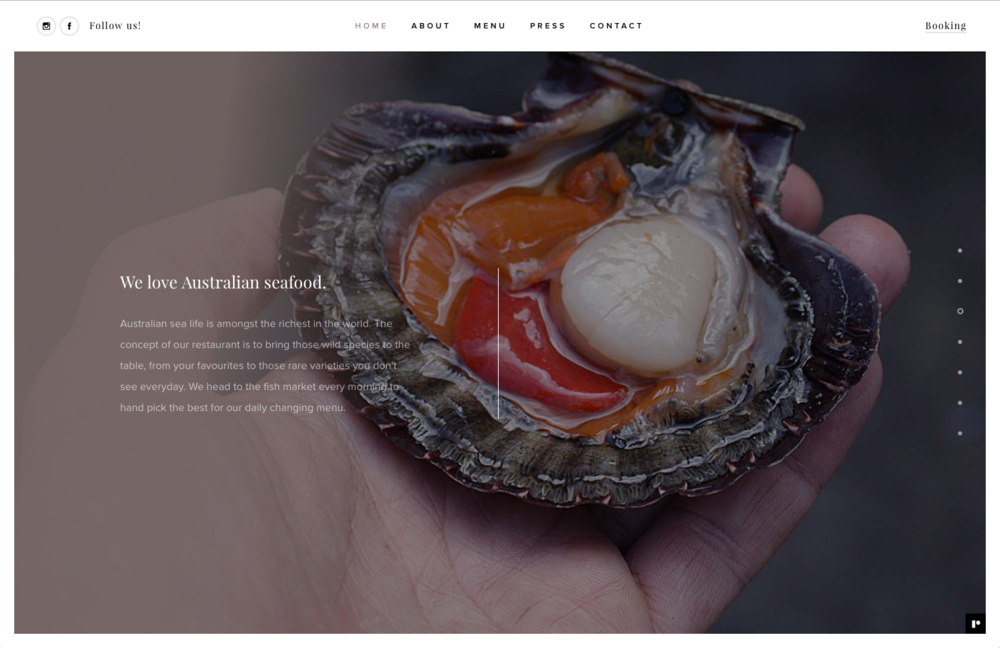This screenshot has height=648, width=1000.
Task: Click the Australian sea life description paragraph
Action: coord(265,365)
